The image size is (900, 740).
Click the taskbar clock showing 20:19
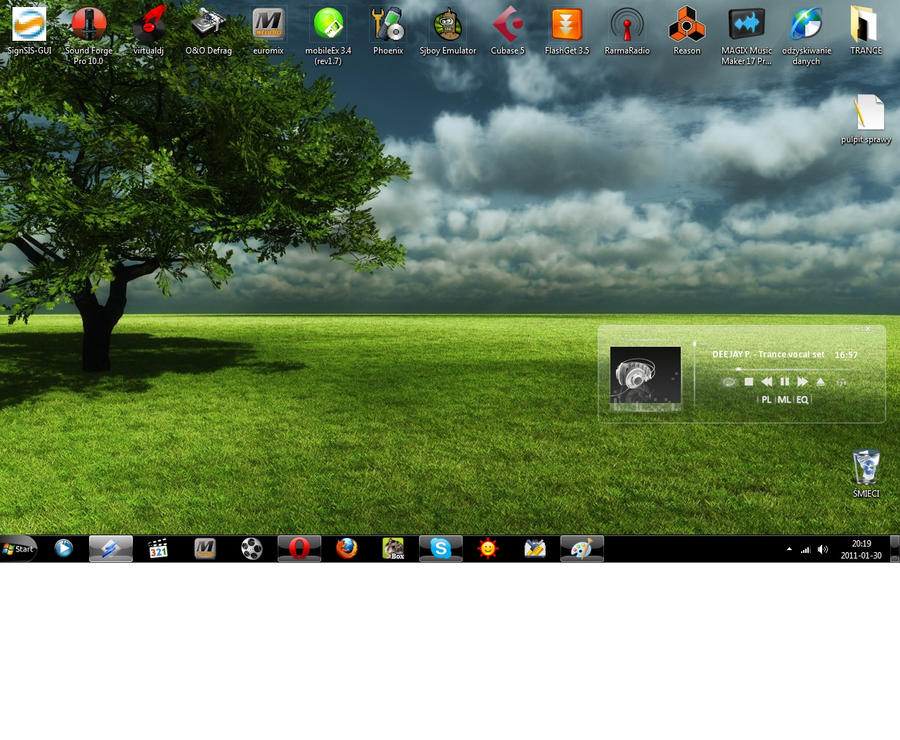tap(861, 549)
